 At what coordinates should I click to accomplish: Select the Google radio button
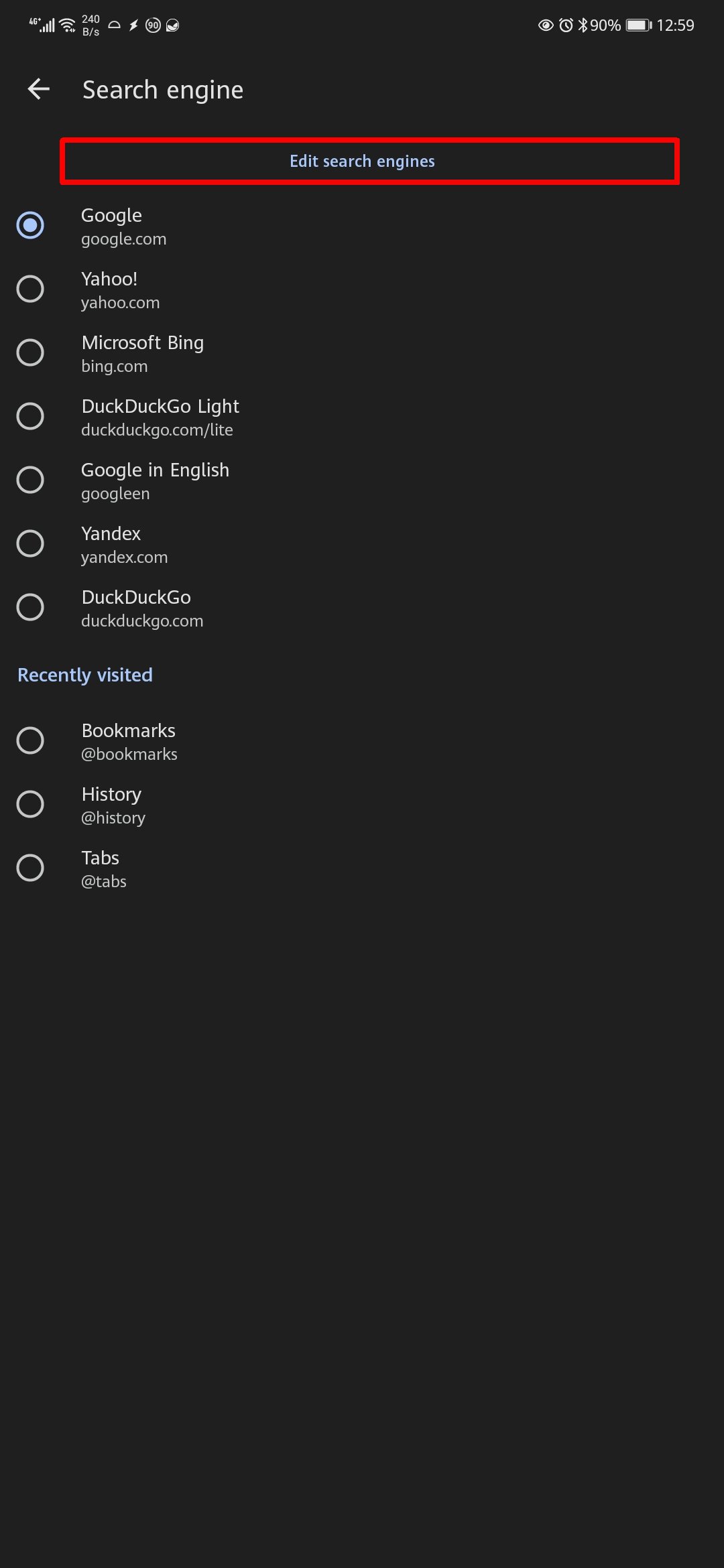click(x=30, y=225)
